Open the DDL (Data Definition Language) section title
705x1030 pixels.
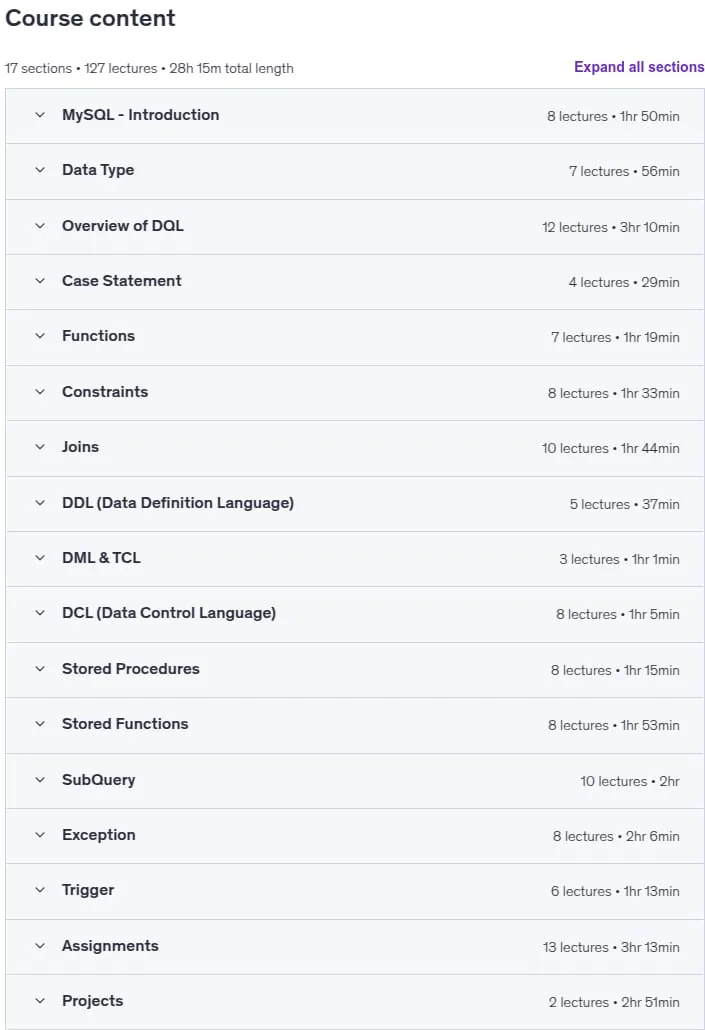[178, 503]
